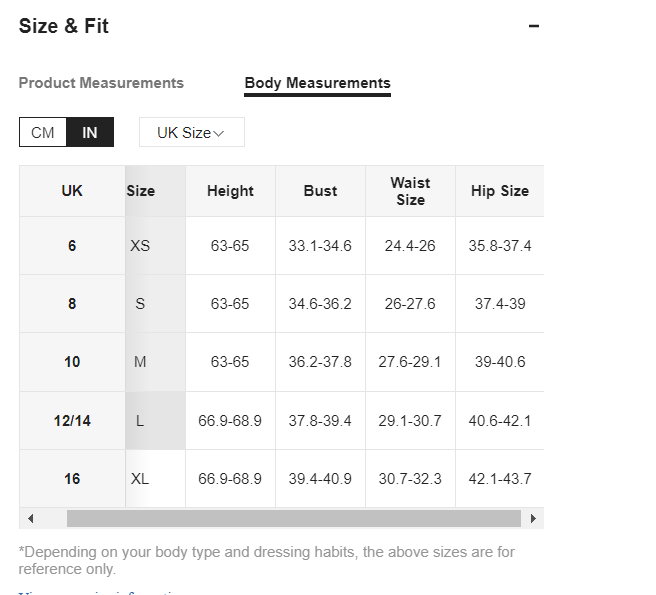Image resolution: width=656 pixels, height=595 pixels.
Task: Select the UK 8 size row
Action: pyautogui.click(x=72, y=304)
